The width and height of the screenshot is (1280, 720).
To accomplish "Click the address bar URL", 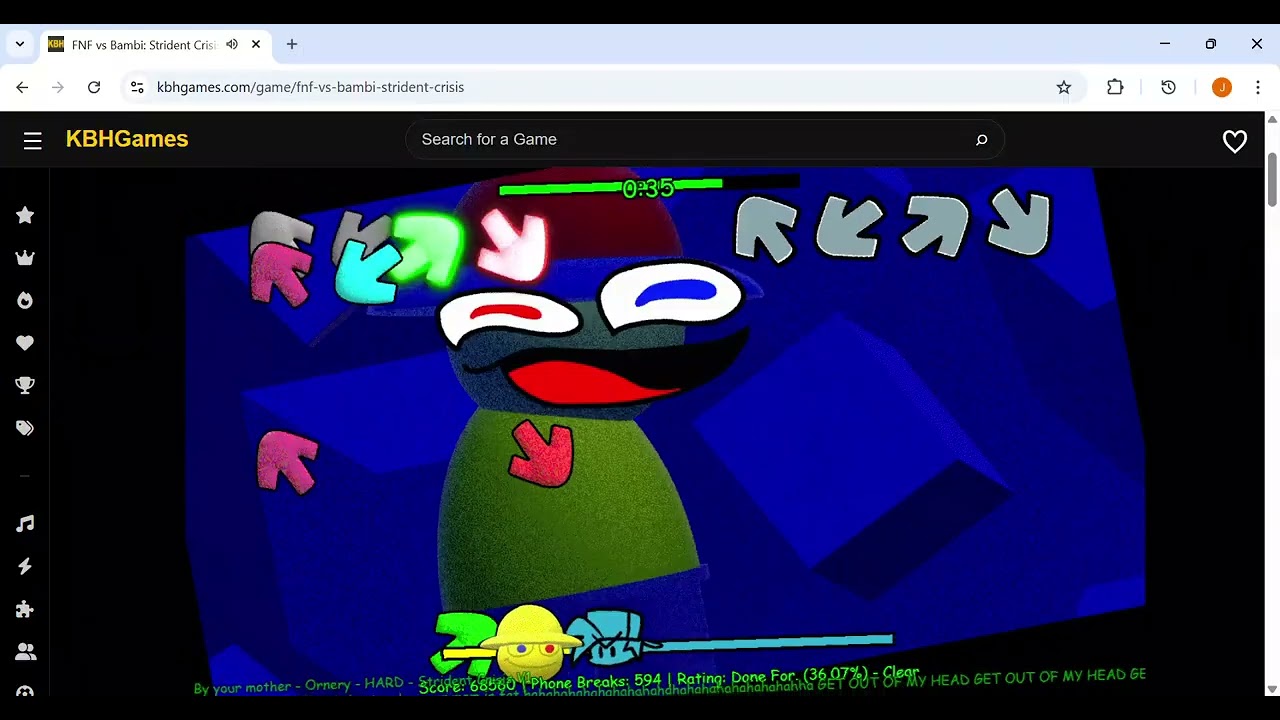I will click(x=310, y=87).
